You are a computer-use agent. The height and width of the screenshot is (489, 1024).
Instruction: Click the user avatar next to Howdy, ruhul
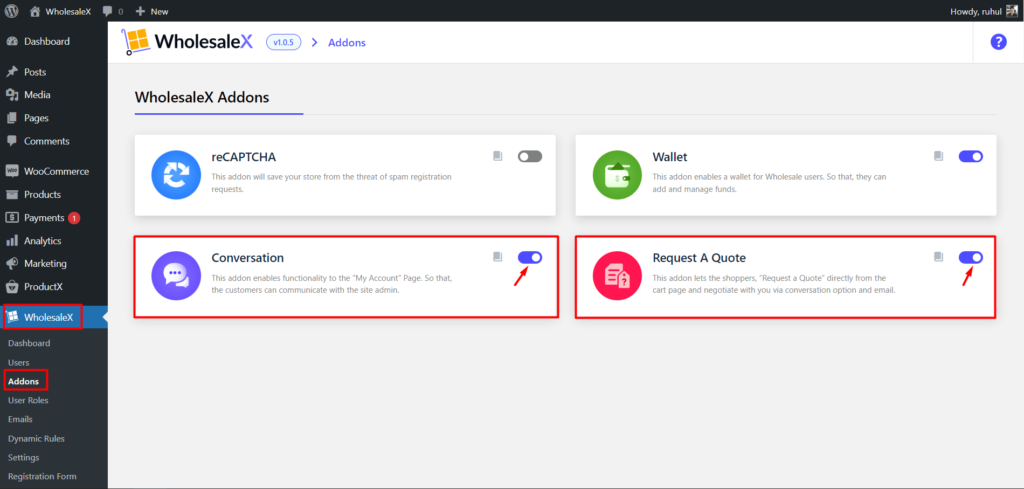pyautogui.click(x=1011, y=11)
